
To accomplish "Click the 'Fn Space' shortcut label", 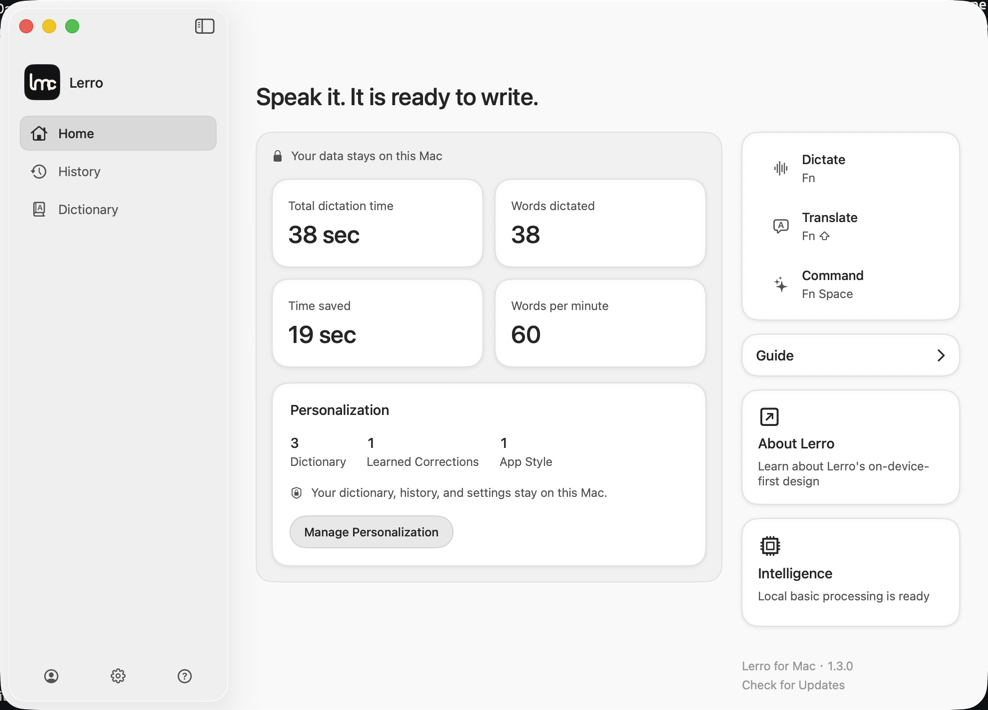I will (827, 294).
